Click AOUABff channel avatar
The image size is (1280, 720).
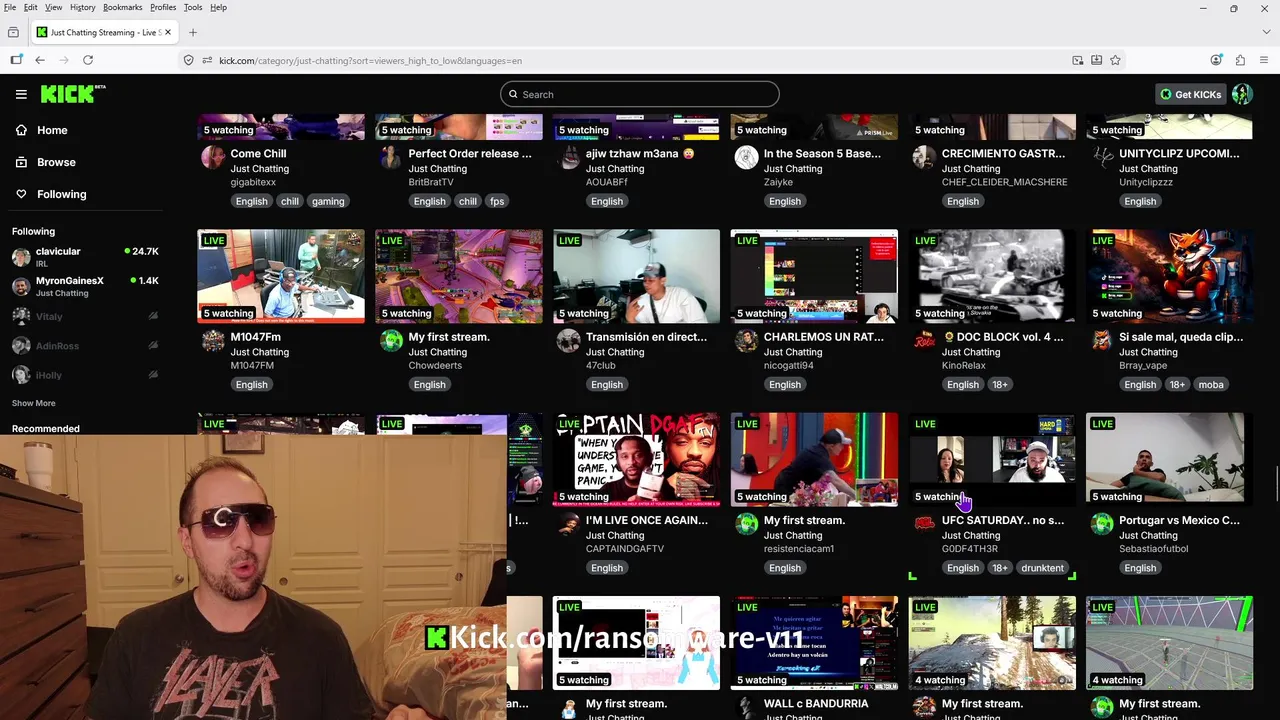pyautogui.click(x=569, y=157)
